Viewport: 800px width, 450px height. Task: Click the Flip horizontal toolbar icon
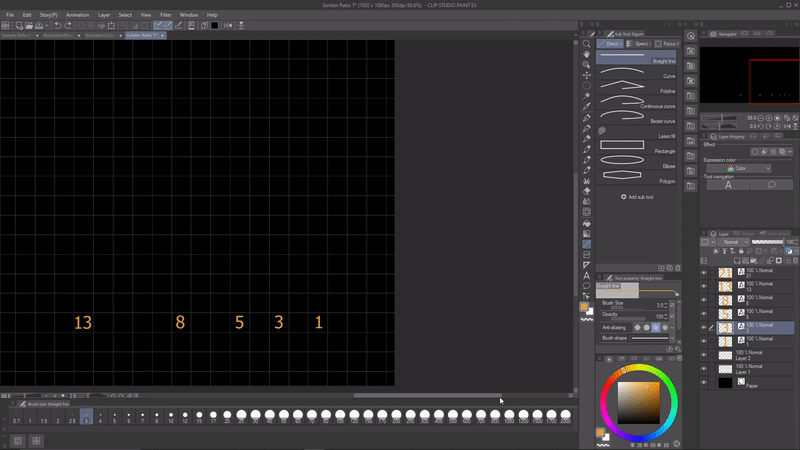click(228, 26)
